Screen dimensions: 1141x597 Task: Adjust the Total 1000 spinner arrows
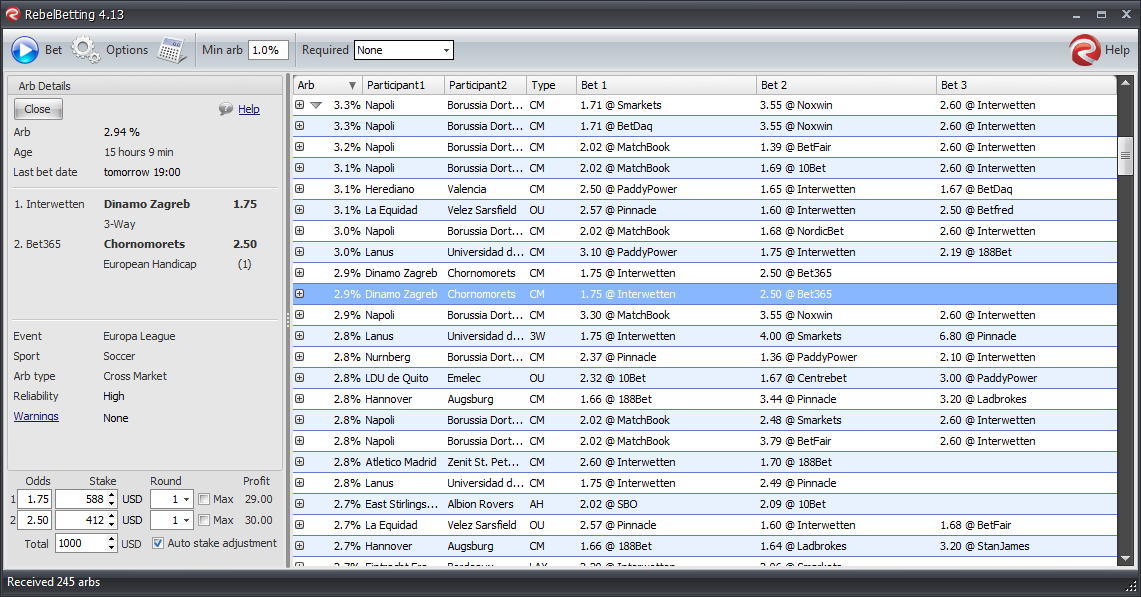(111, 543)
